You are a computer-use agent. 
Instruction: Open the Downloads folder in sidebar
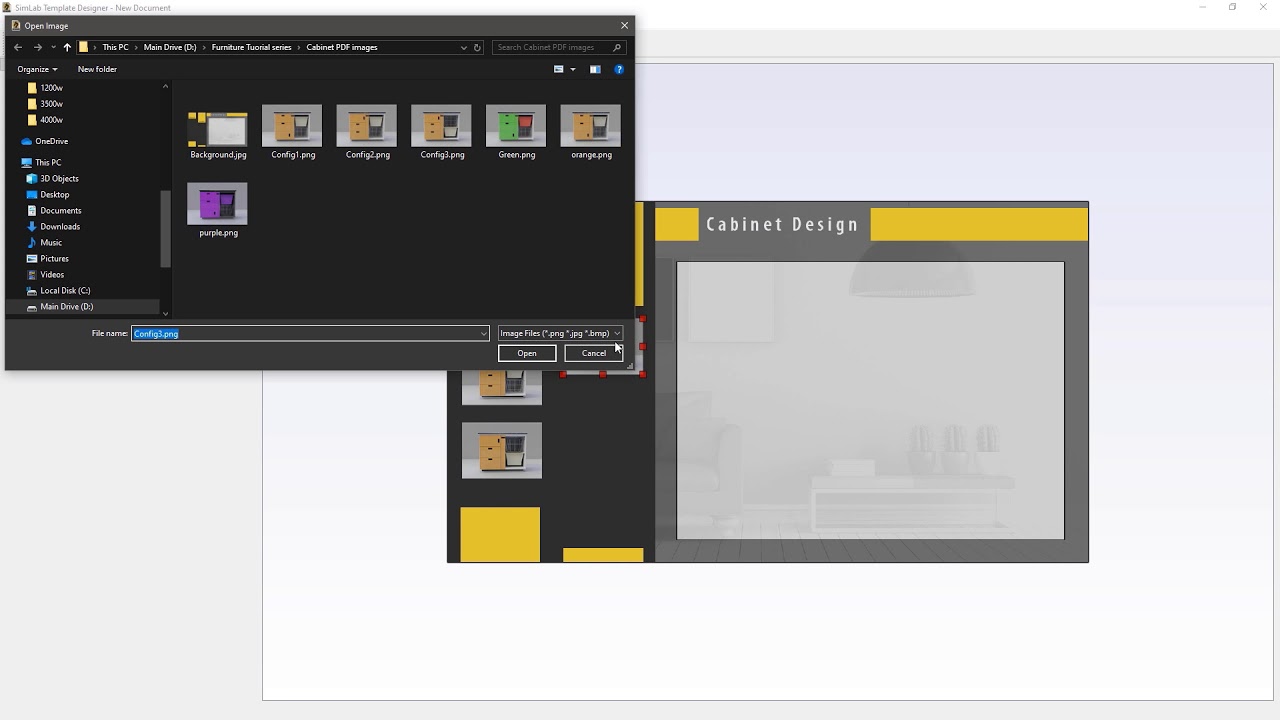(60, 227)
